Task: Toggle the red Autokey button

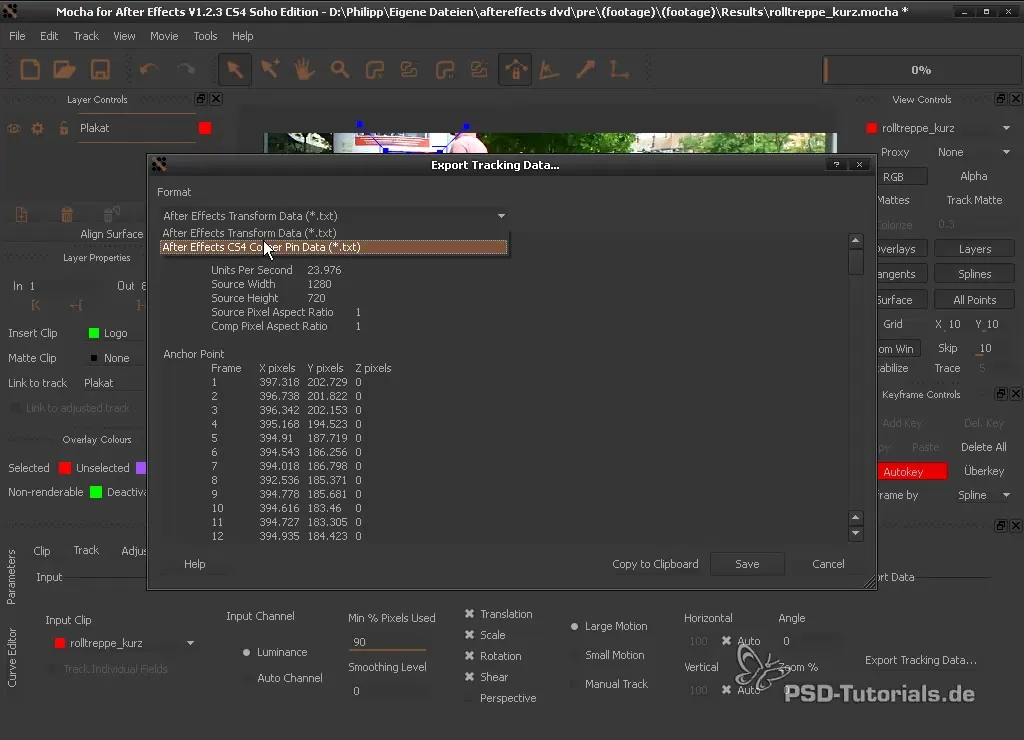Action: (912, 472)
